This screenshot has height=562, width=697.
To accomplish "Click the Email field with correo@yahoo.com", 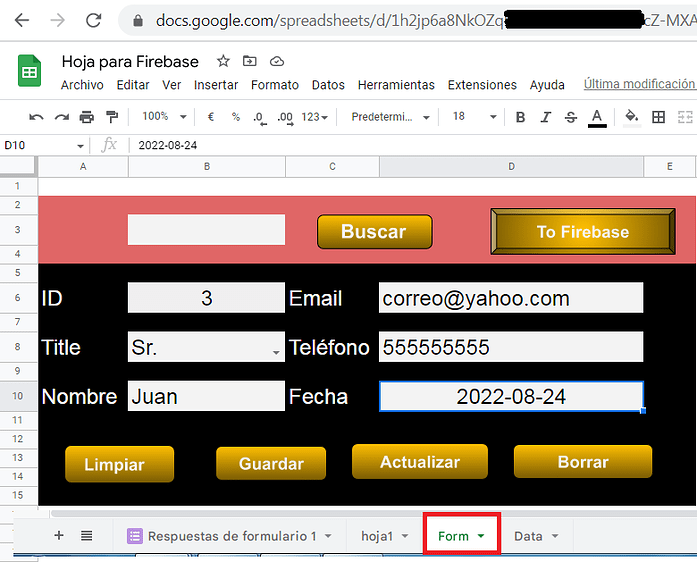I will coord(510,298).
